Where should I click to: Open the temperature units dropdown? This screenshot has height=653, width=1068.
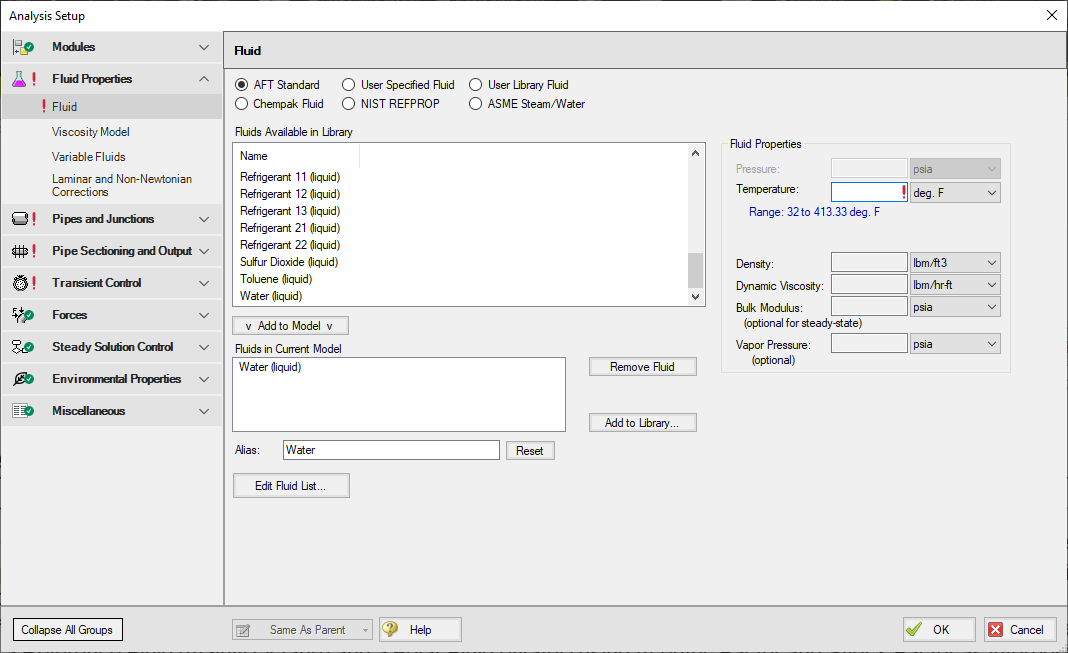[955, 192]
